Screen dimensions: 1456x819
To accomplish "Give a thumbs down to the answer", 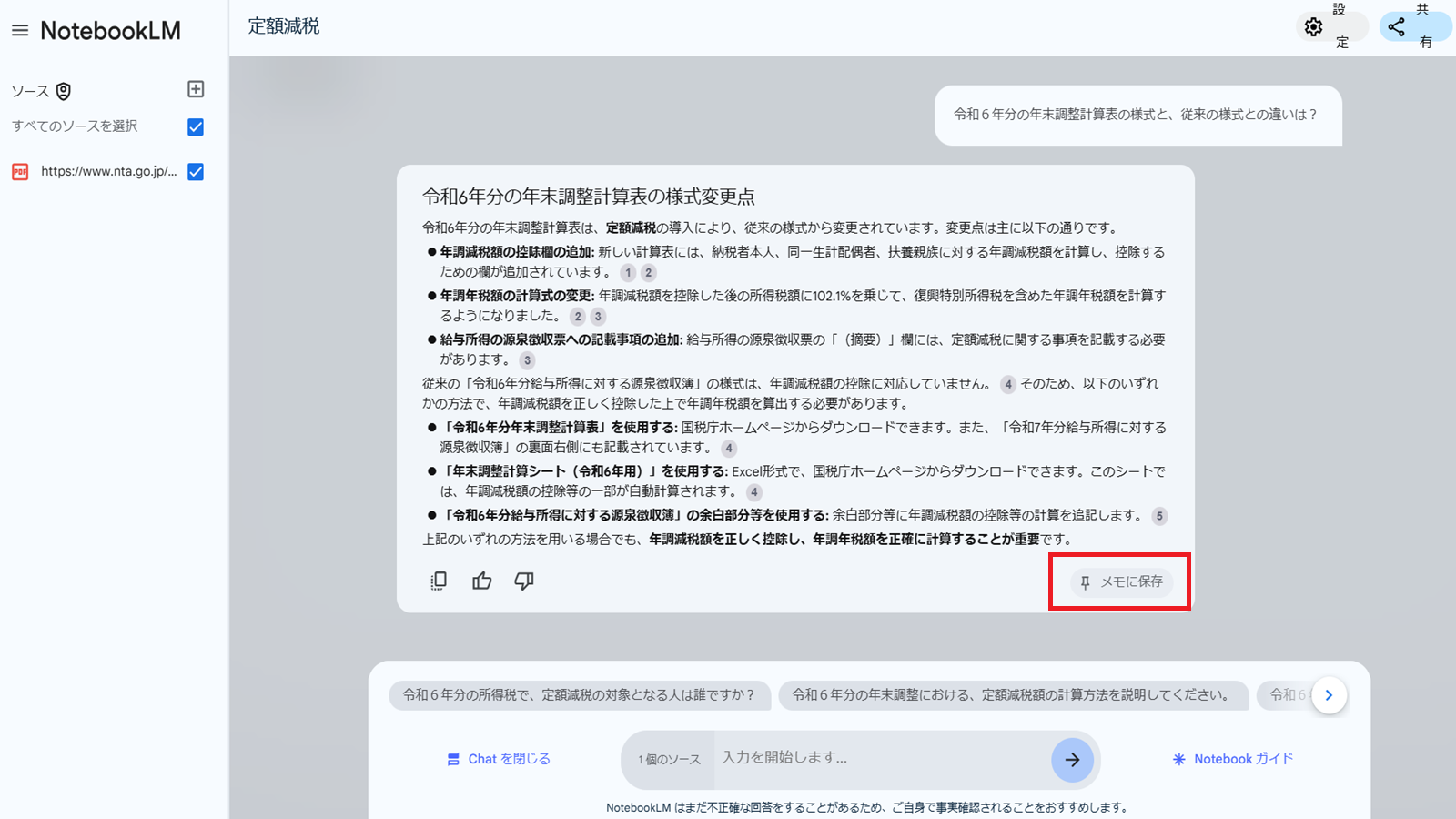I will 523,581.
